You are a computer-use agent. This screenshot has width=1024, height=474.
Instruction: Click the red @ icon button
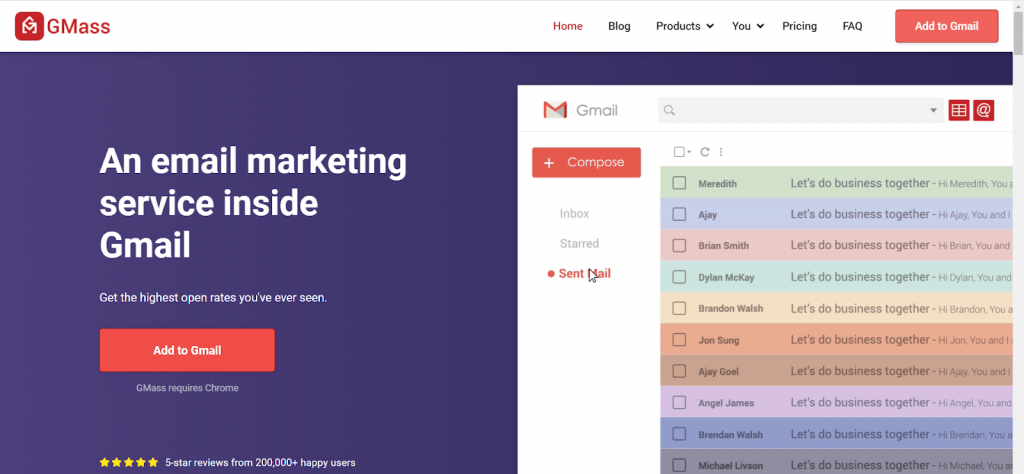984,110
